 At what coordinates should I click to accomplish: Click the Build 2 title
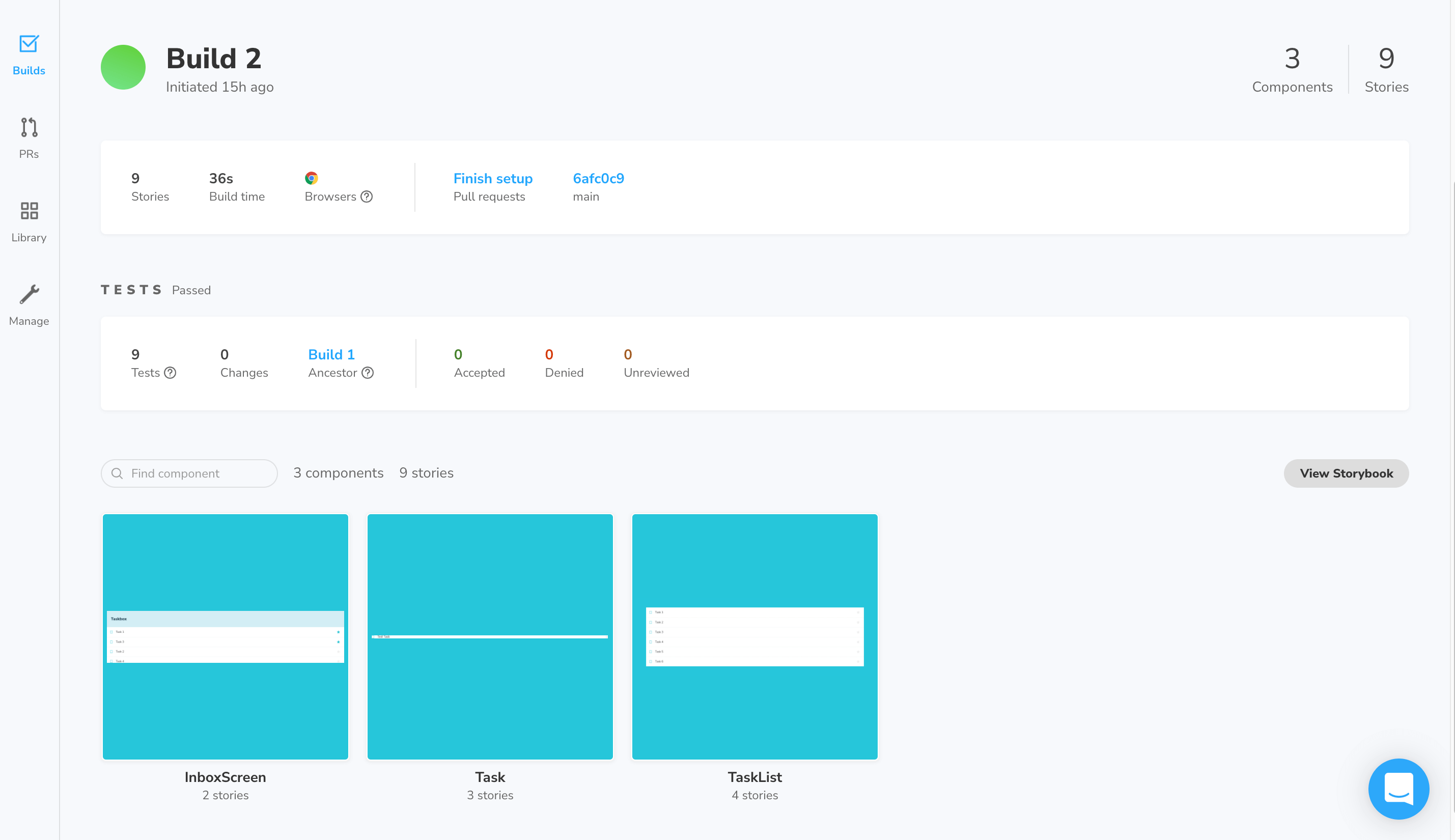(214, 58)
